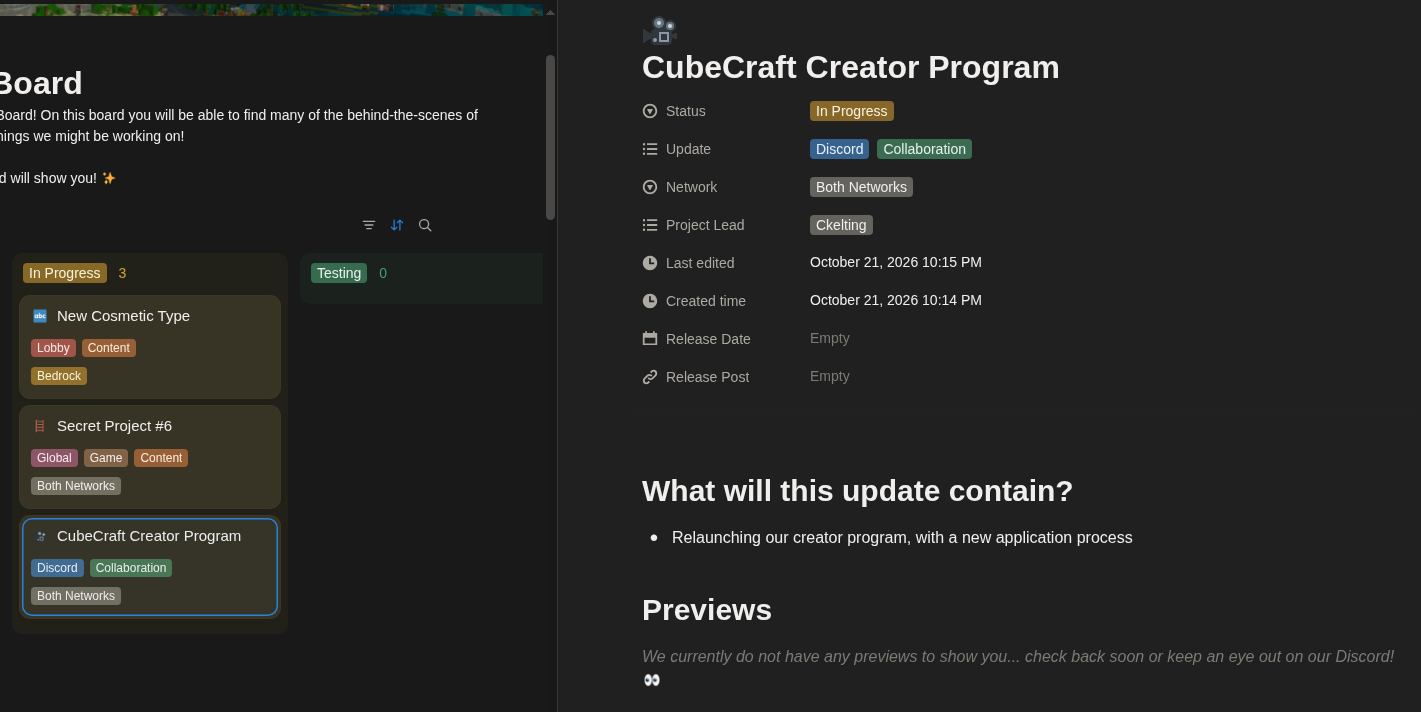Click the Content tag on Secret Project #6
Screen dimensions: 1421x712
[161, 458]
